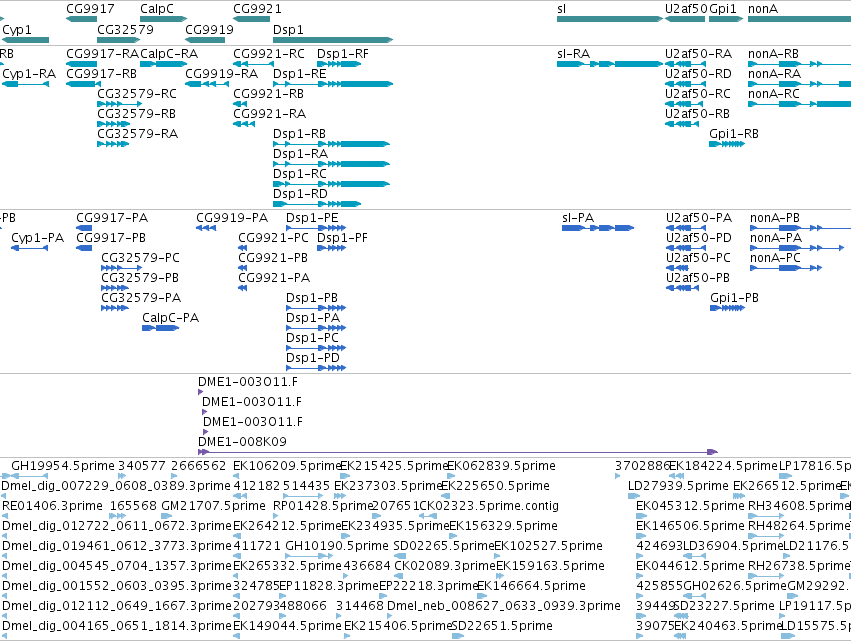
Task: Click the Dsp1-RD transcript
Action: (317, 204)
